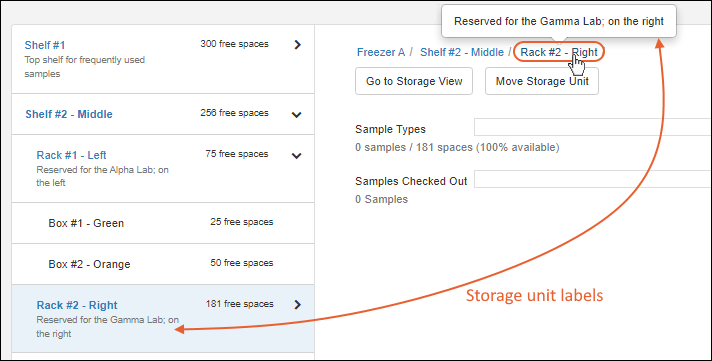This screenshot has height=361, width=712.
Task: Click the Rack #2 - Right breadcrumb
Action: [x=559, y=52]
